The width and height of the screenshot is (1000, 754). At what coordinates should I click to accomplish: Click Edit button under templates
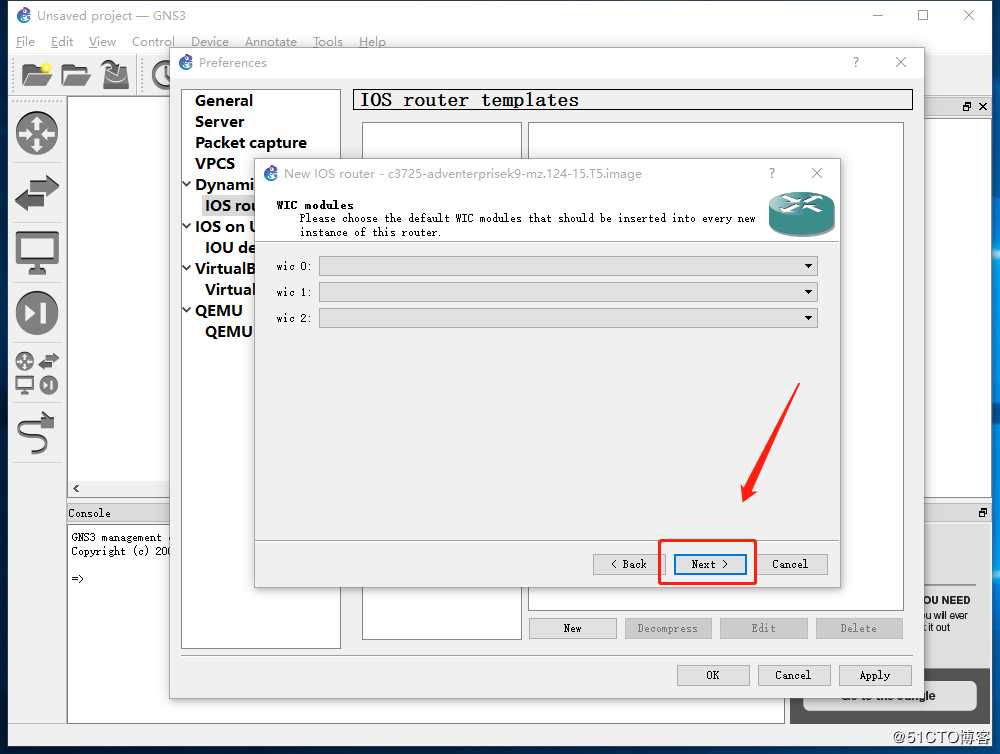click(763, 628)
